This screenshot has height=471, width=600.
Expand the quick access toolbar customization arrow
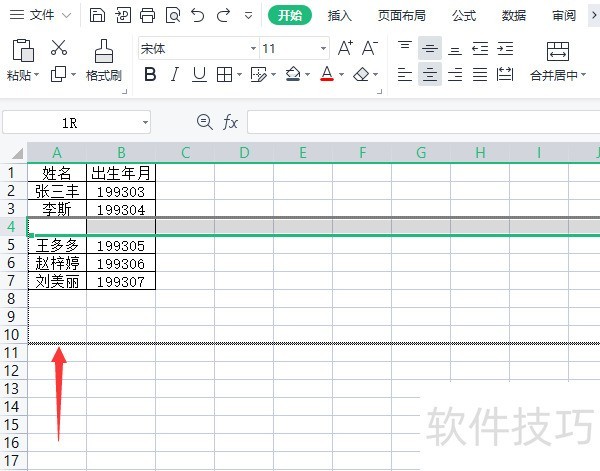[248, 16]
